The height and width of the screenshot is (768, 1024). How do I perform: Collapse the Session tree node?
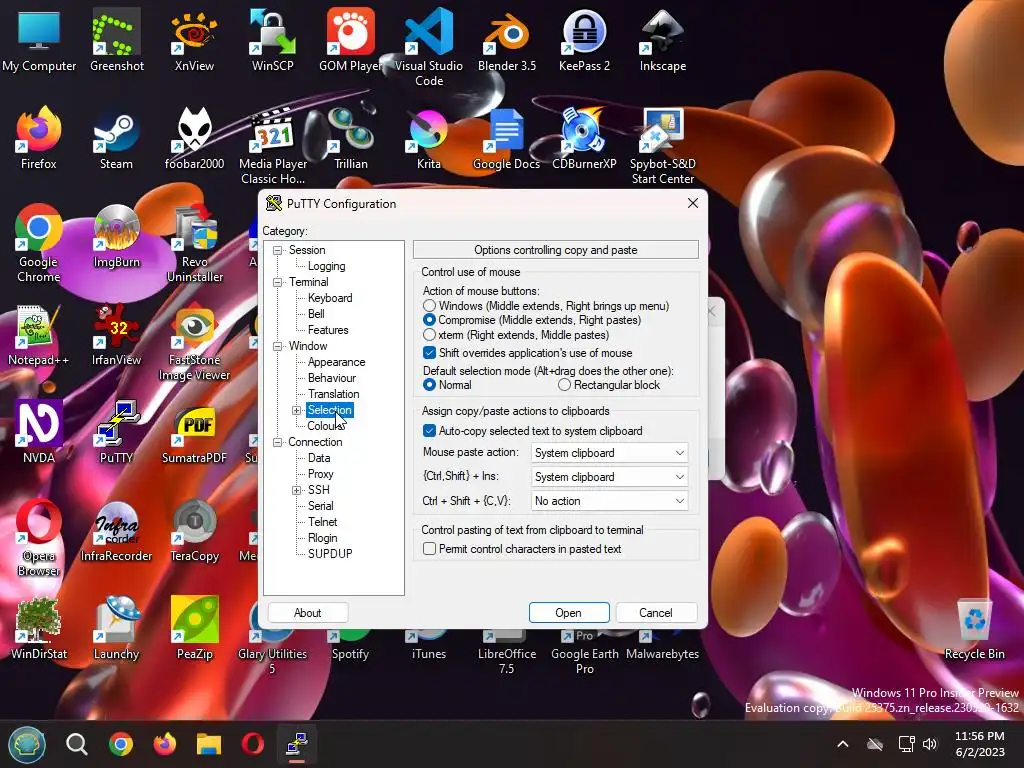[x=278, y=250]
